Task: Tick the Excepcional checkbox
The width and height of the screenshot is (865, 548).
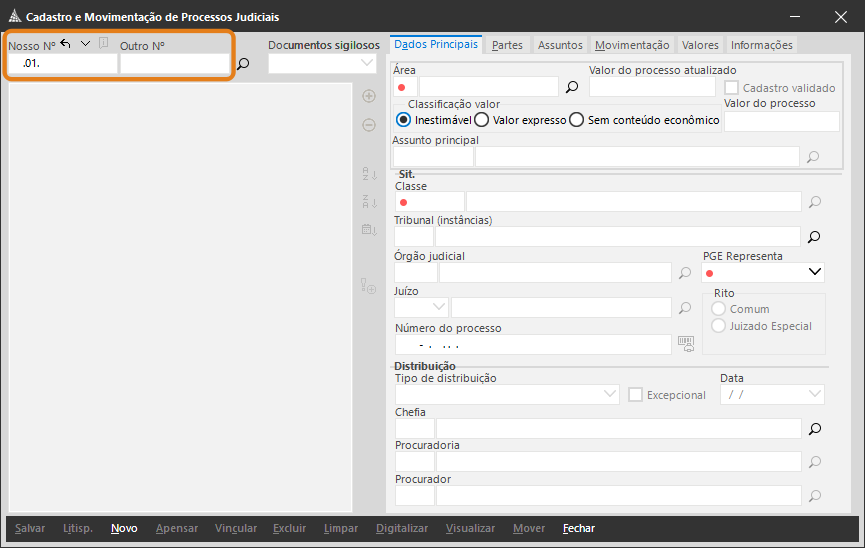Action: click(635, 395)
